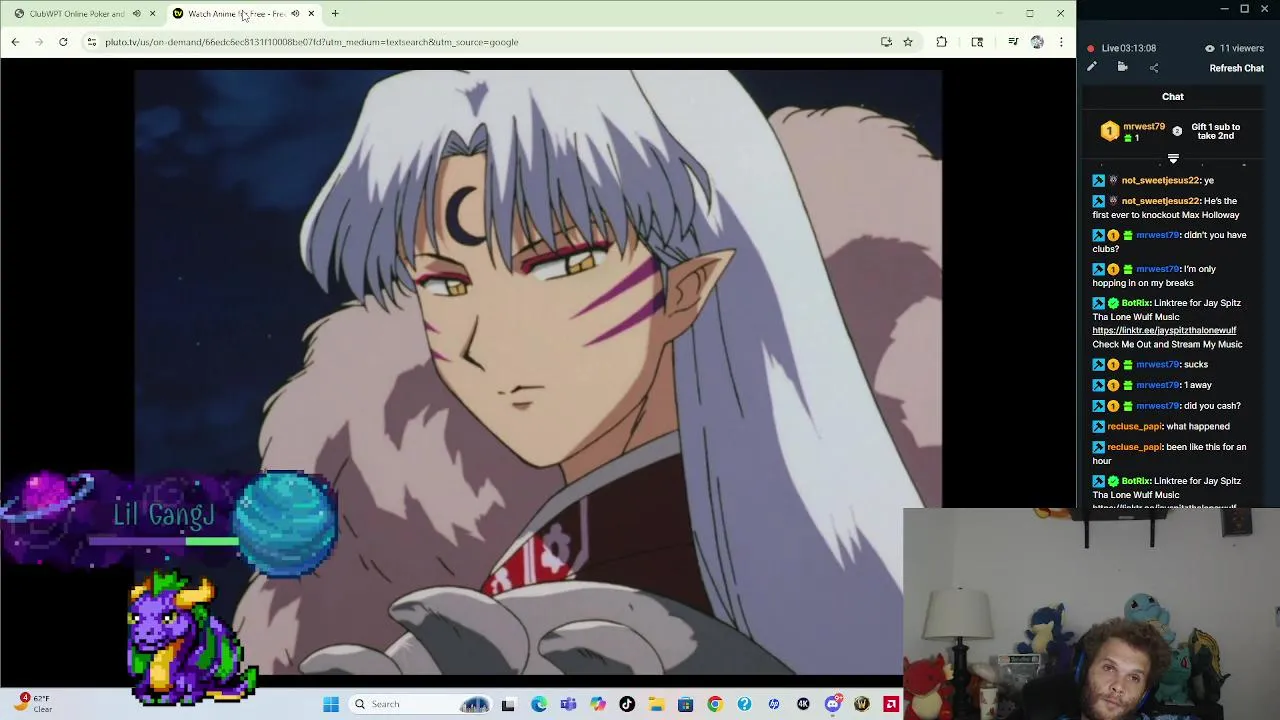Go forward in the browser

point(39,42)
